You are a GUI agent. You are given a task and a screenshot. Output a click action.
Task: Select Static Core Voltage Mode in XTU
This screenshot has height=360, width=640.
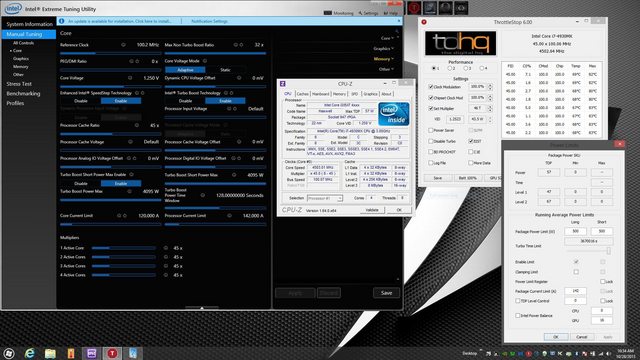click(225, 70)
